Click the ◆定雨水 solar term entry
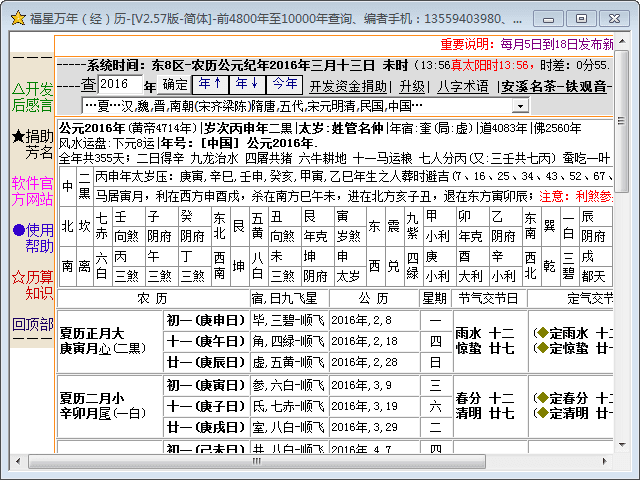 point(563,333)
